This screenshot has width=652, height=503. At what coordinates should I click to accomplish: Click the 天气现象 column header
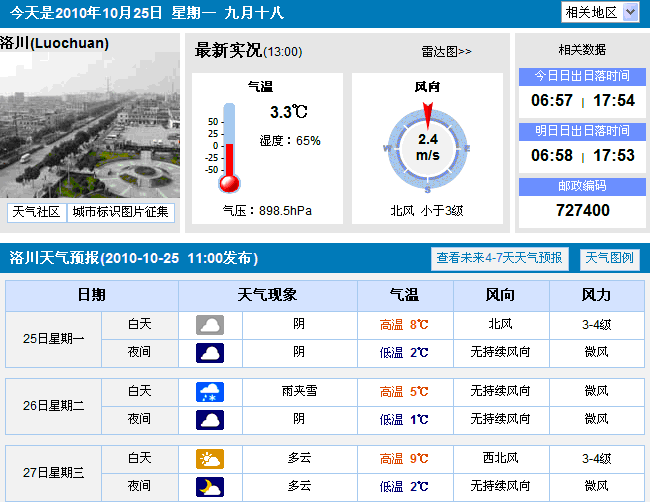click(x=267, y=296)
